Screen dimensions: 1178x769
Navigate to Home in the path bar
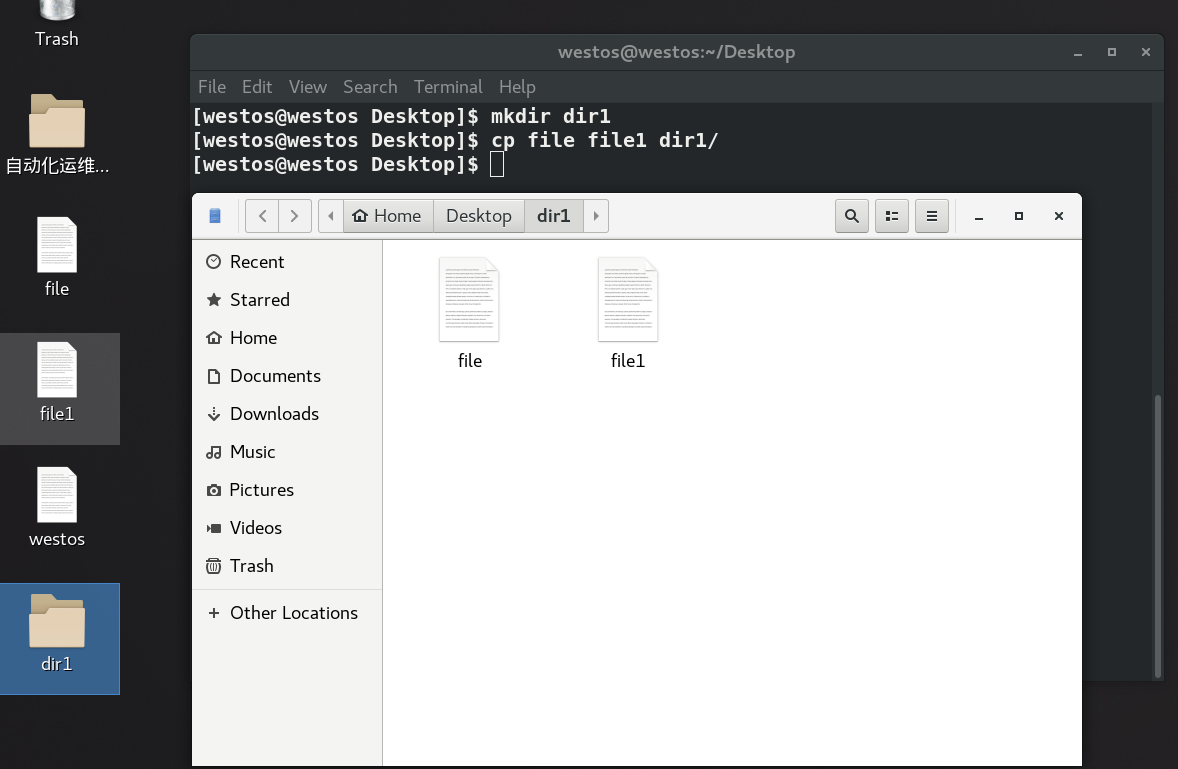pyautogui.click(x=388, y=216)
